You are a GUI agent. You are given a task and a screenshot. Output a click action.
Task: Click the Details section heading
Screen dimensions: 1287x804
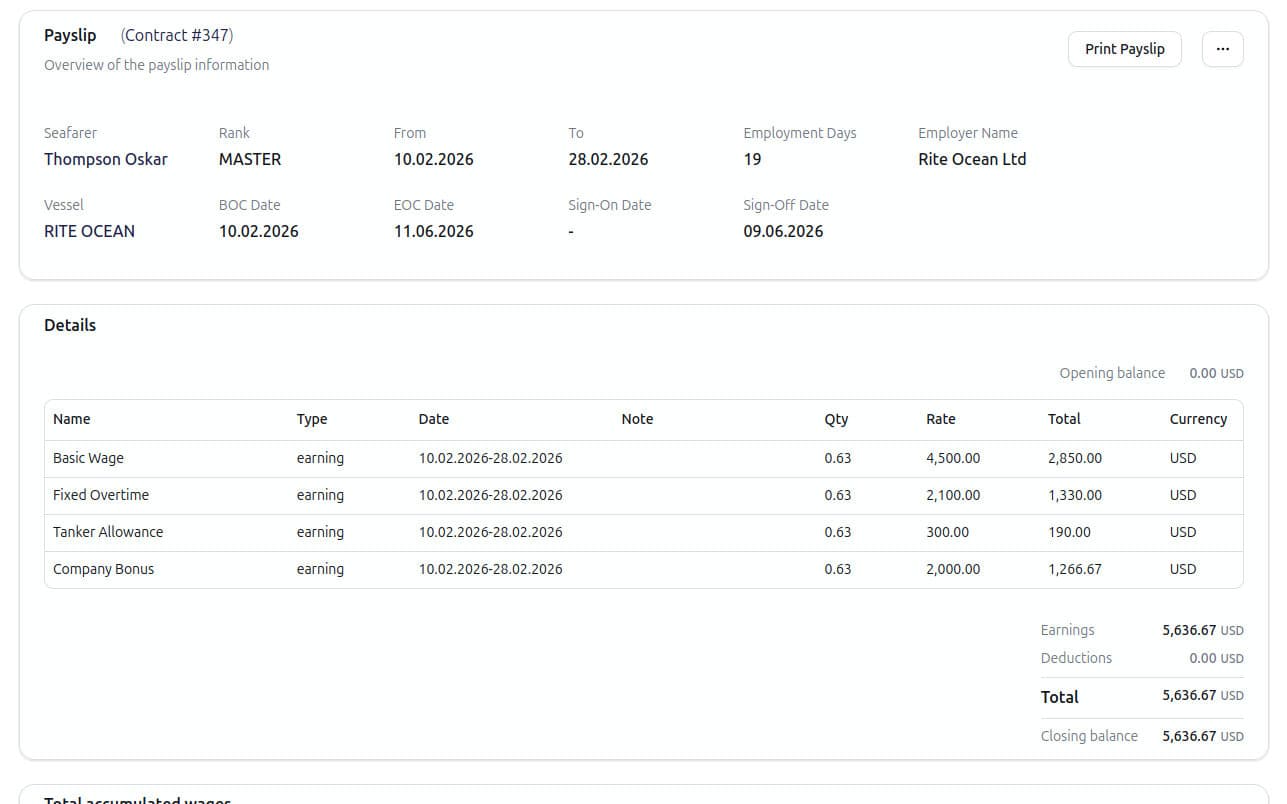point(70,325)
